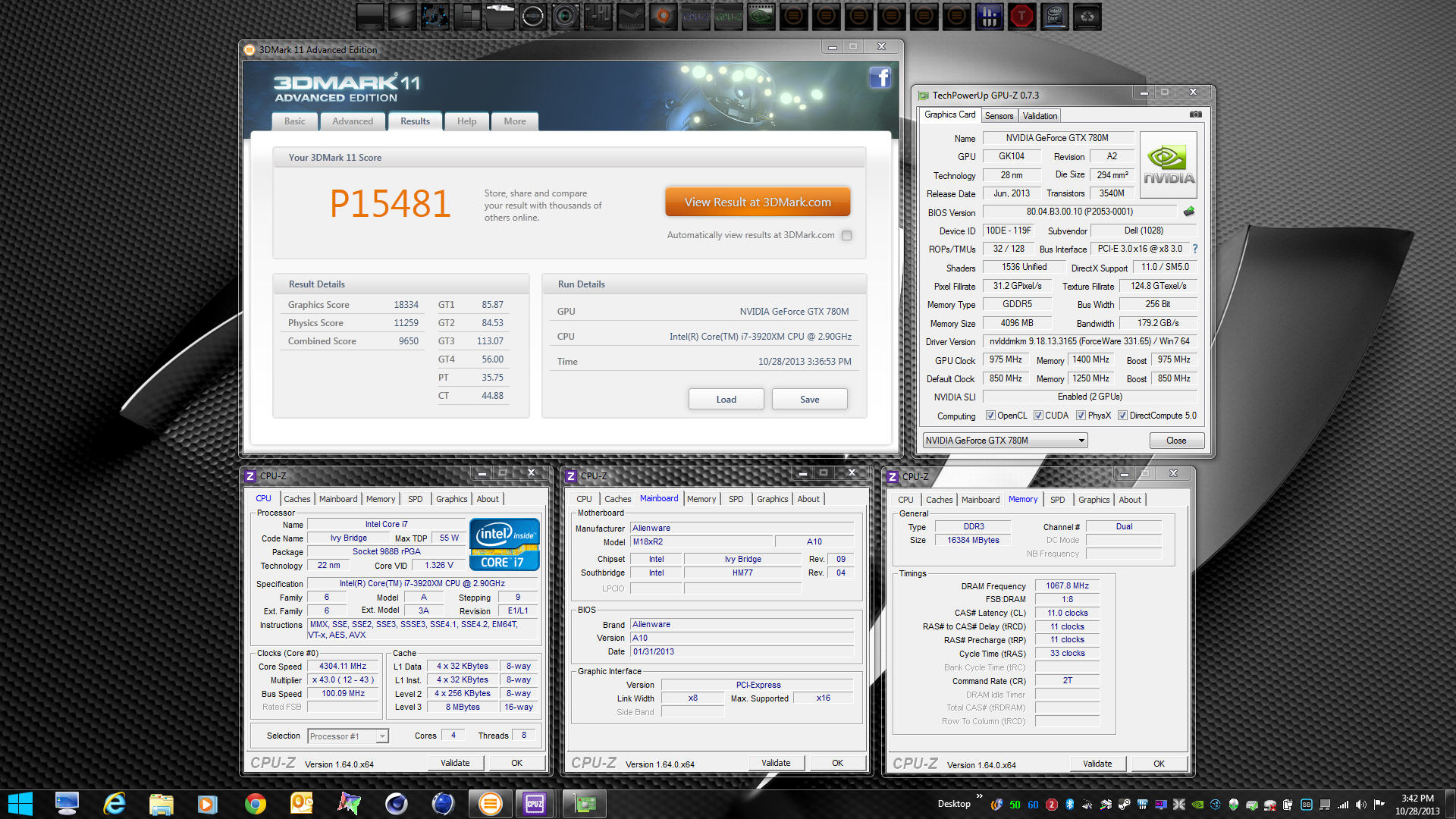Click the Sound Blaster SB tray icon
This screenshot has width=1456, height=819.
[1307, 805]
